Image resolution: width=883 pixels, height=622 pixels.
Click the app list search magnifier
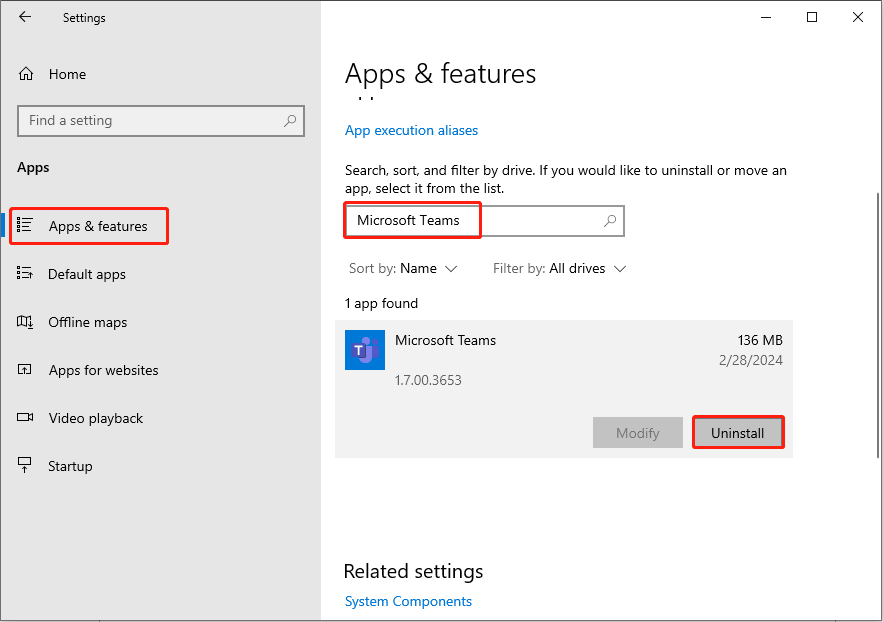pyautogui.click(x=610, y=221)
